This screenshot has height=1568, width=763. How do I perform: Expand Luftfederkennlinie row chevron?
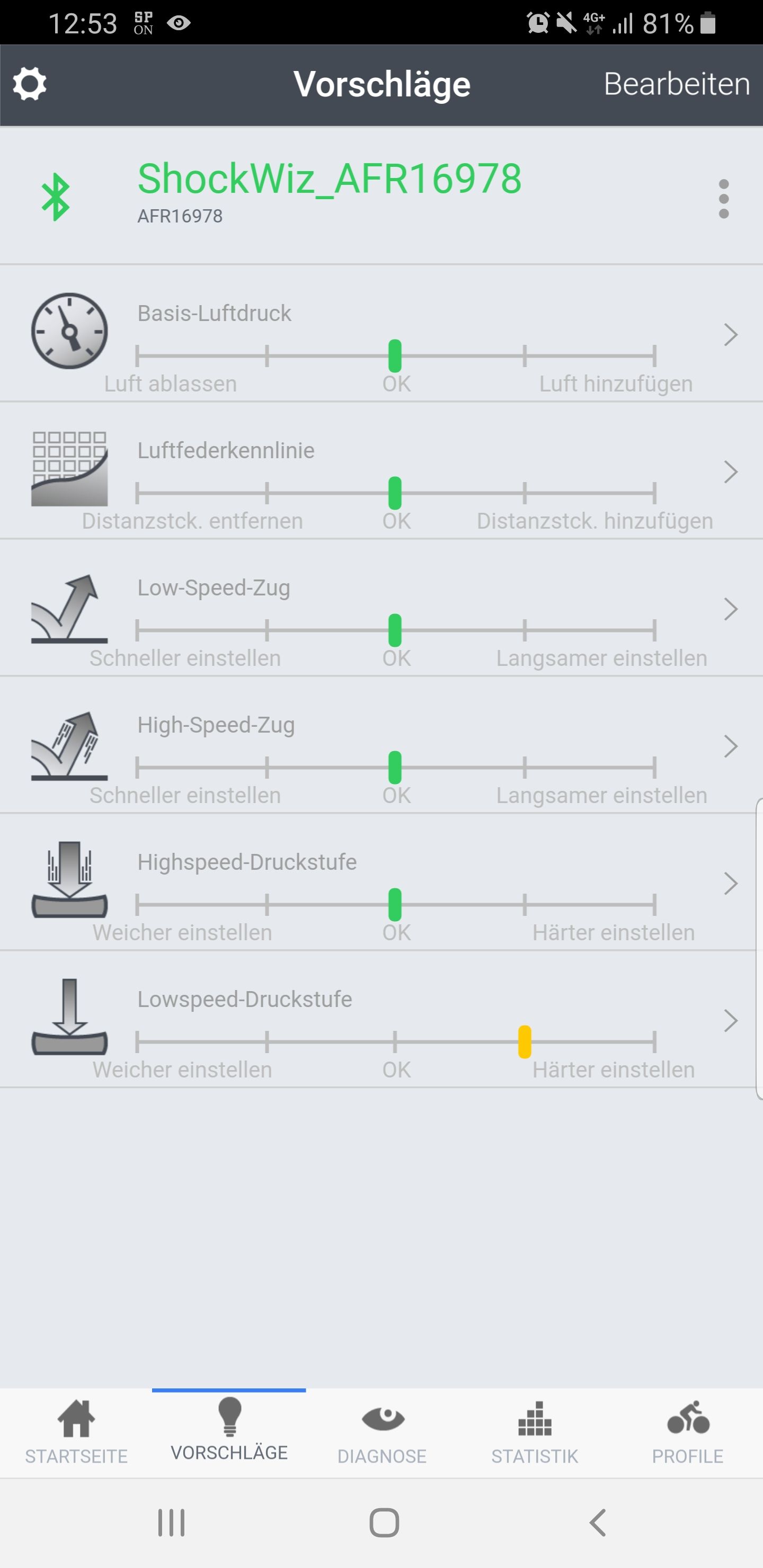731,472
